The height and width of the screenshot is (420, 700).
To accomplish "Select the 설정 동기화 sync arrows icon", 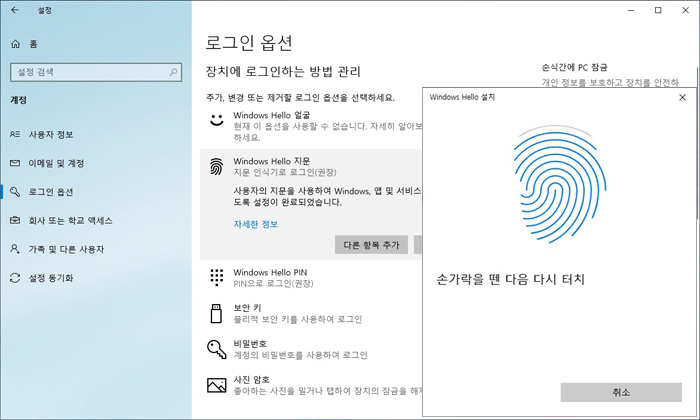I will click(x=15, y=278).
